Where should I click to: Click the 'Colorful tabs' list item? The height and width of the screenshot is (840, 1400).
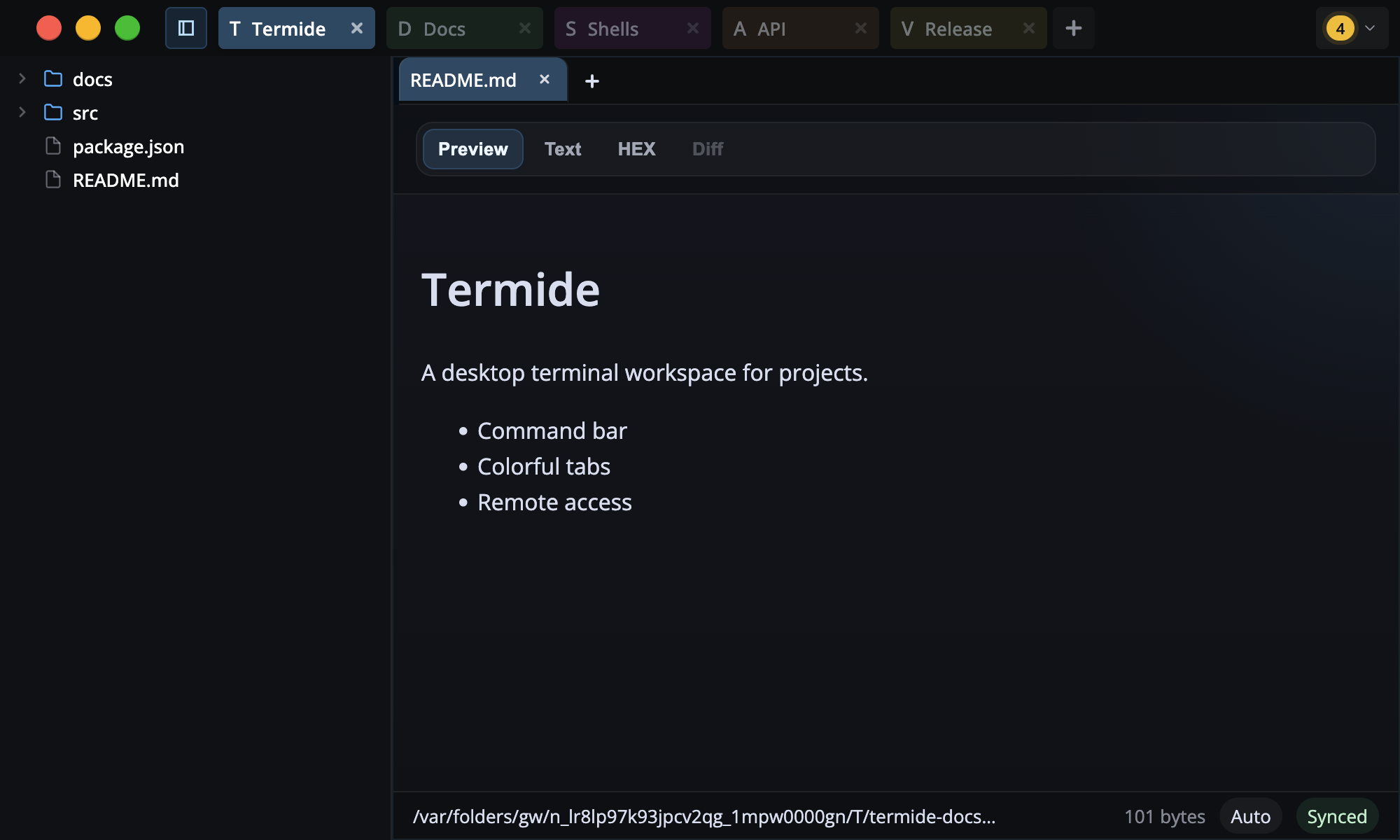544,466
